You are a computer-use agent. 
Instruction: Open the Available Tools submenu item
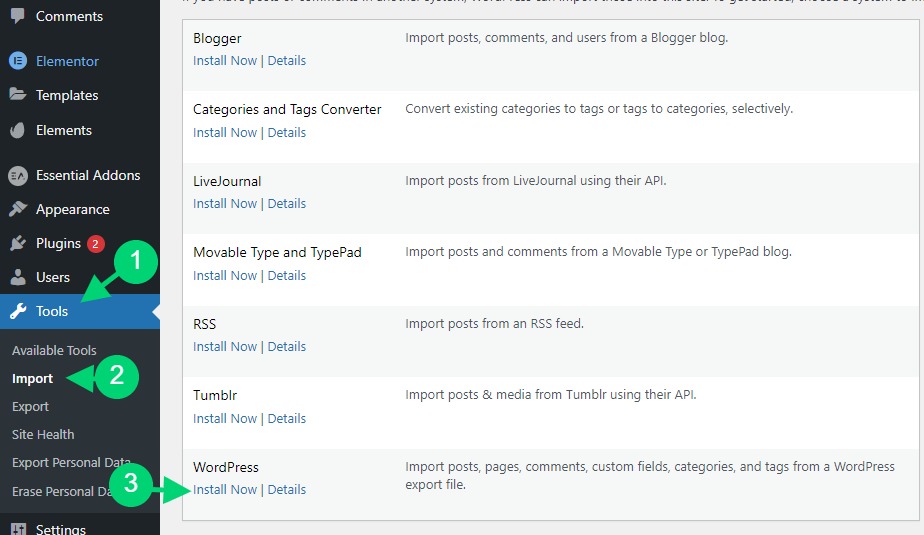pyautogui.click(x=54, y=350)
